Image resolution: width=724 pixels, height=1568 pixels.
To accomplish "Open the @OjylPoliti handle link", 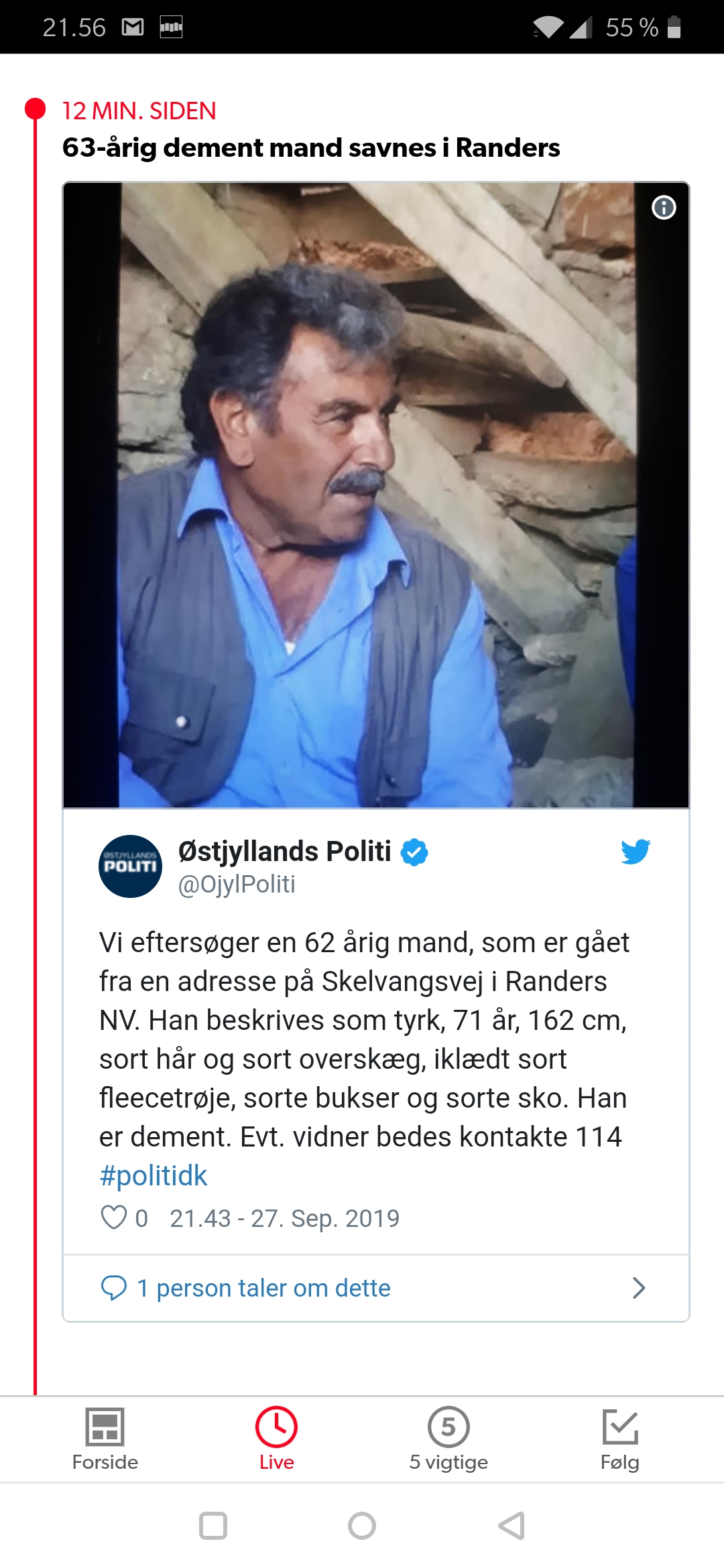I will tap(237, 885).
